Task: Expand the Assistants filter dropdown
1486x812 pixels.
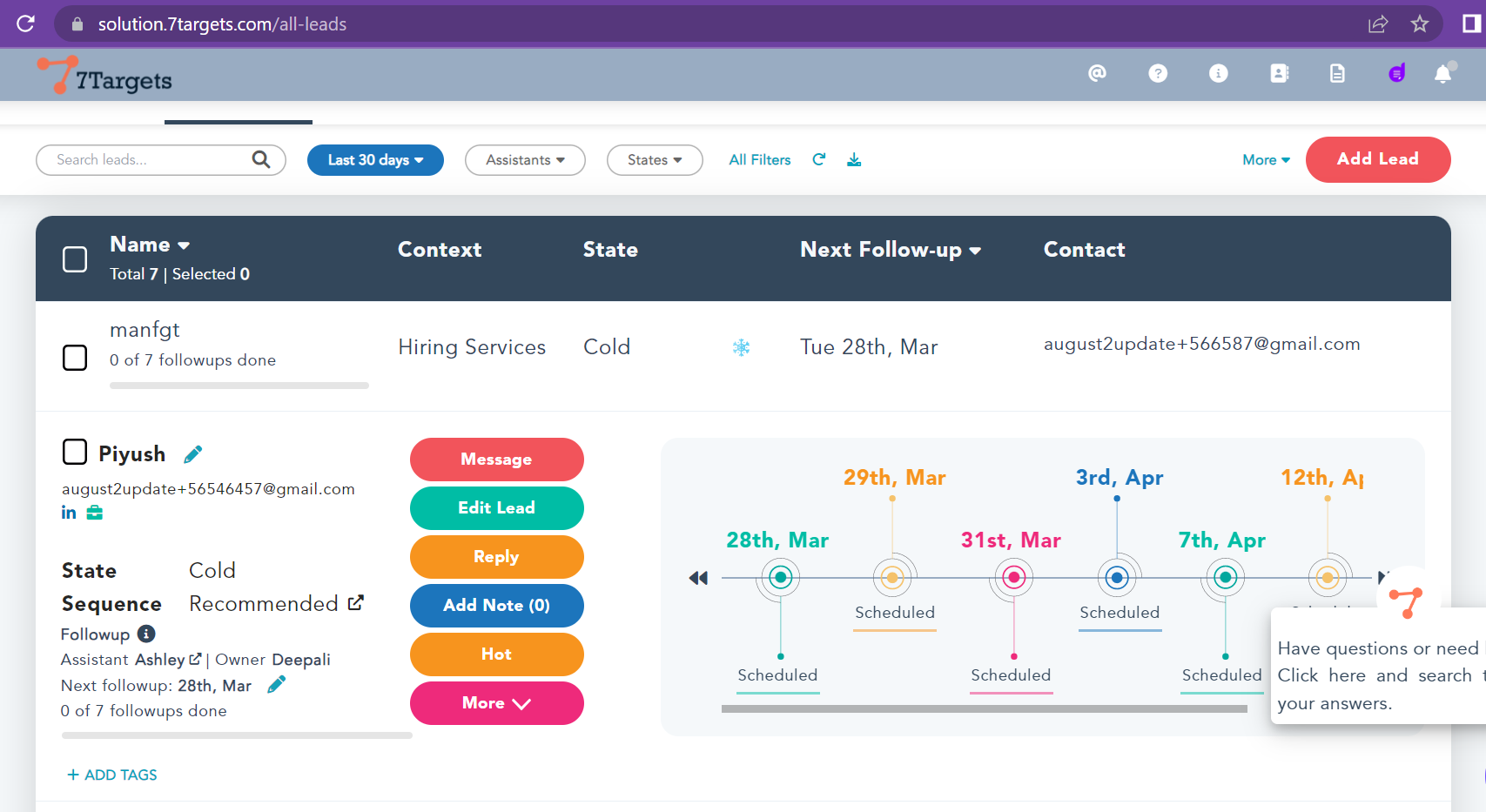Action: point(525,160)
